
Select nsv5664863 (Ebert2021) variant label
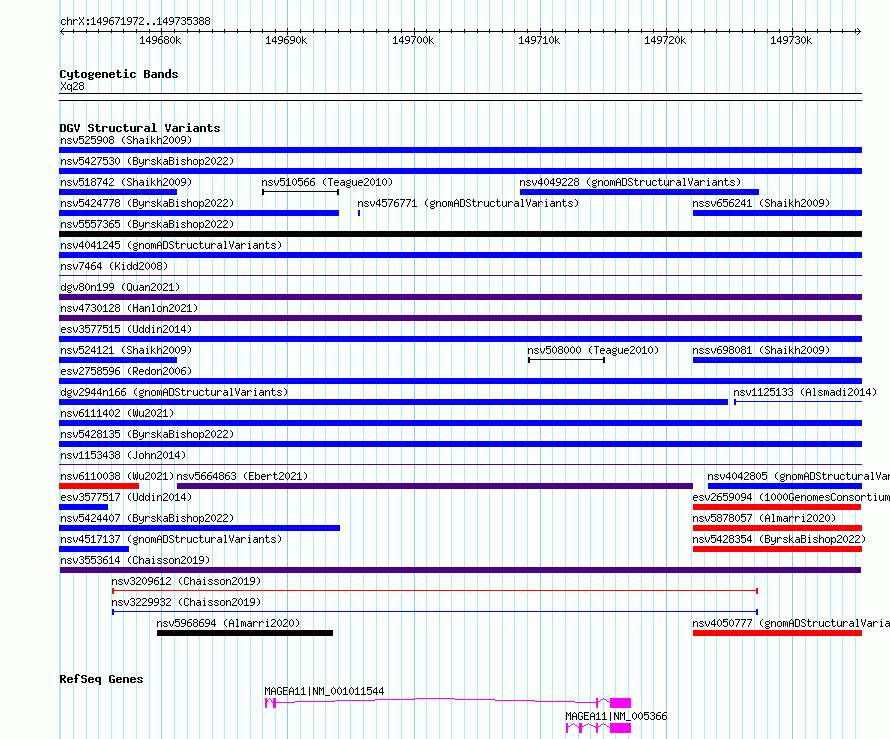[242, 476]
